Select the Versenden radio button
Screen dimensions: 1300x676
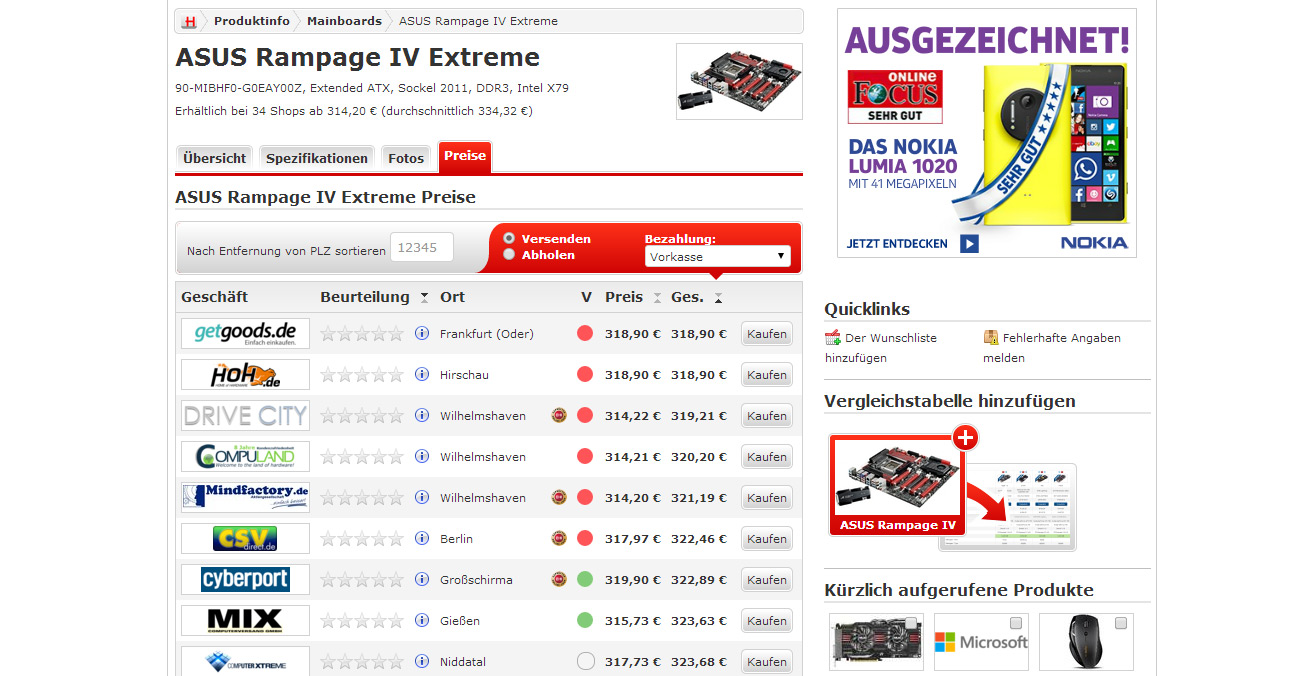tap(509, 239)
